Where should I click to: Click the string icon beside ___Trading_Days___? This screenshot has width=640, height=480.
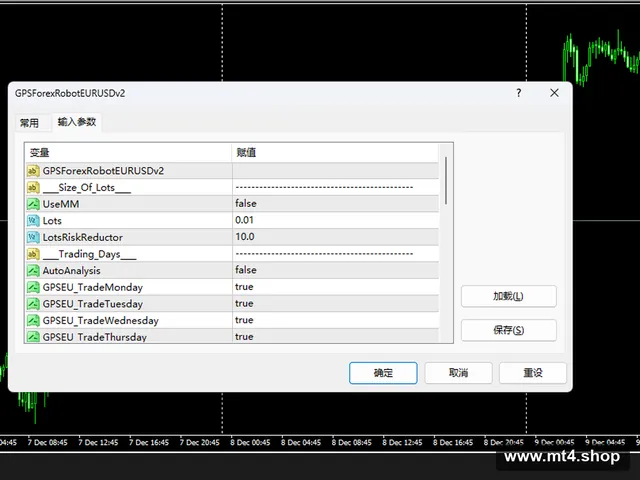[x=33, y=254]
